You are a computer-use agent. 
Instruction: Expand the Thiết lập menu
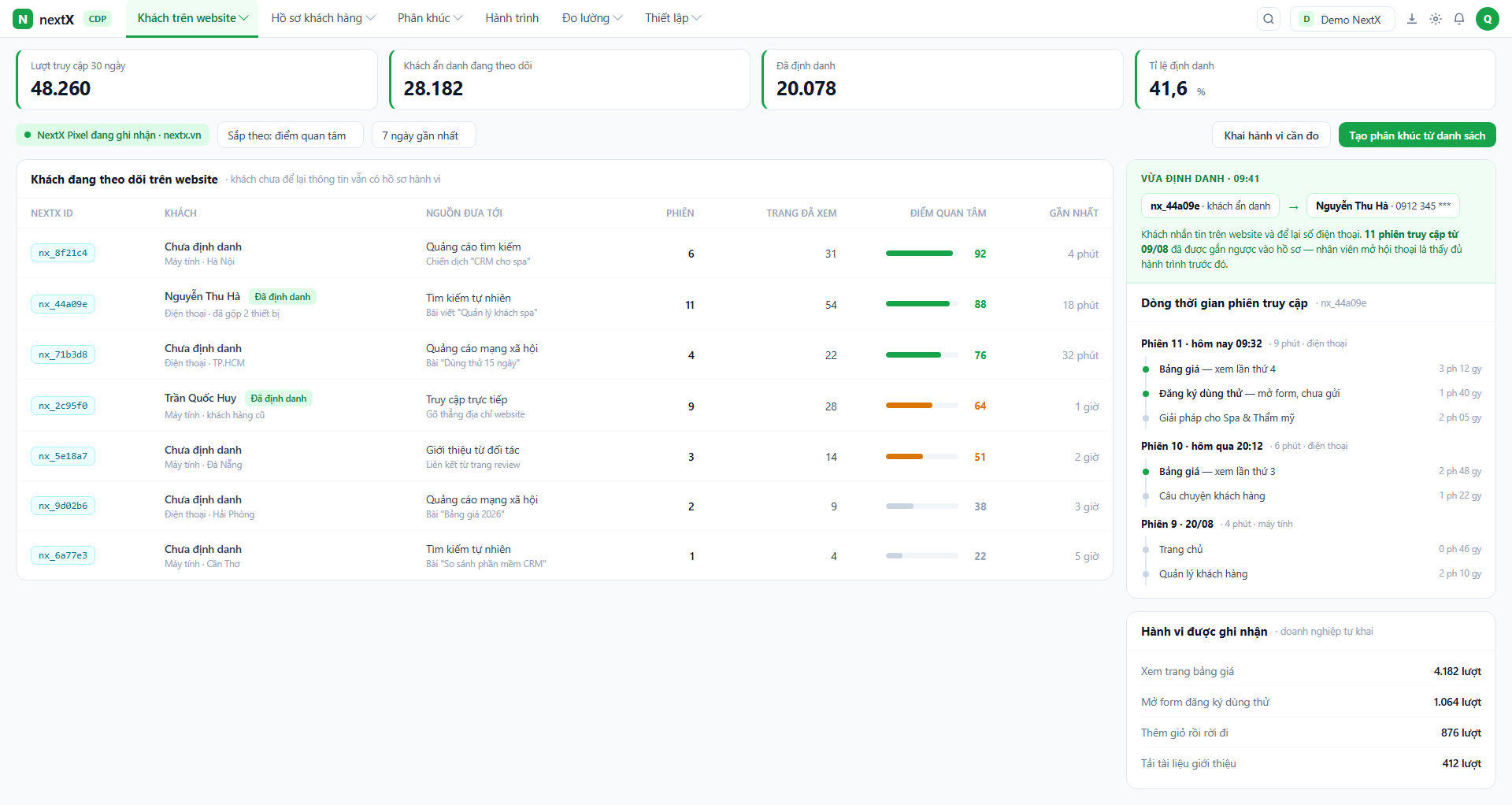(x=673, y=18)
